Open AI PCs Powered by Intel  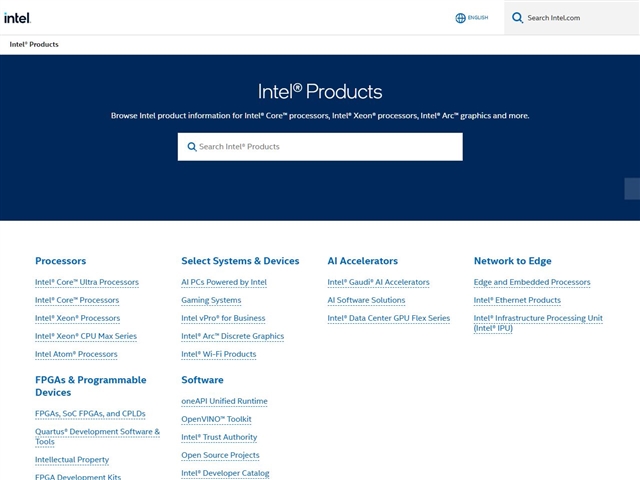(224, 282)
